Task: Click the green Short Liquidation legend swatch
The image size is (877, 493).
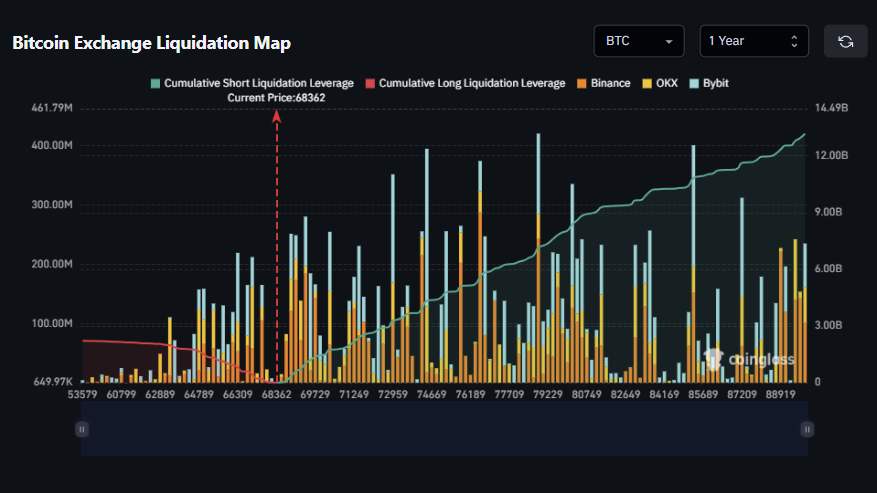Action: pyautogui.click(x=155, y=83)
